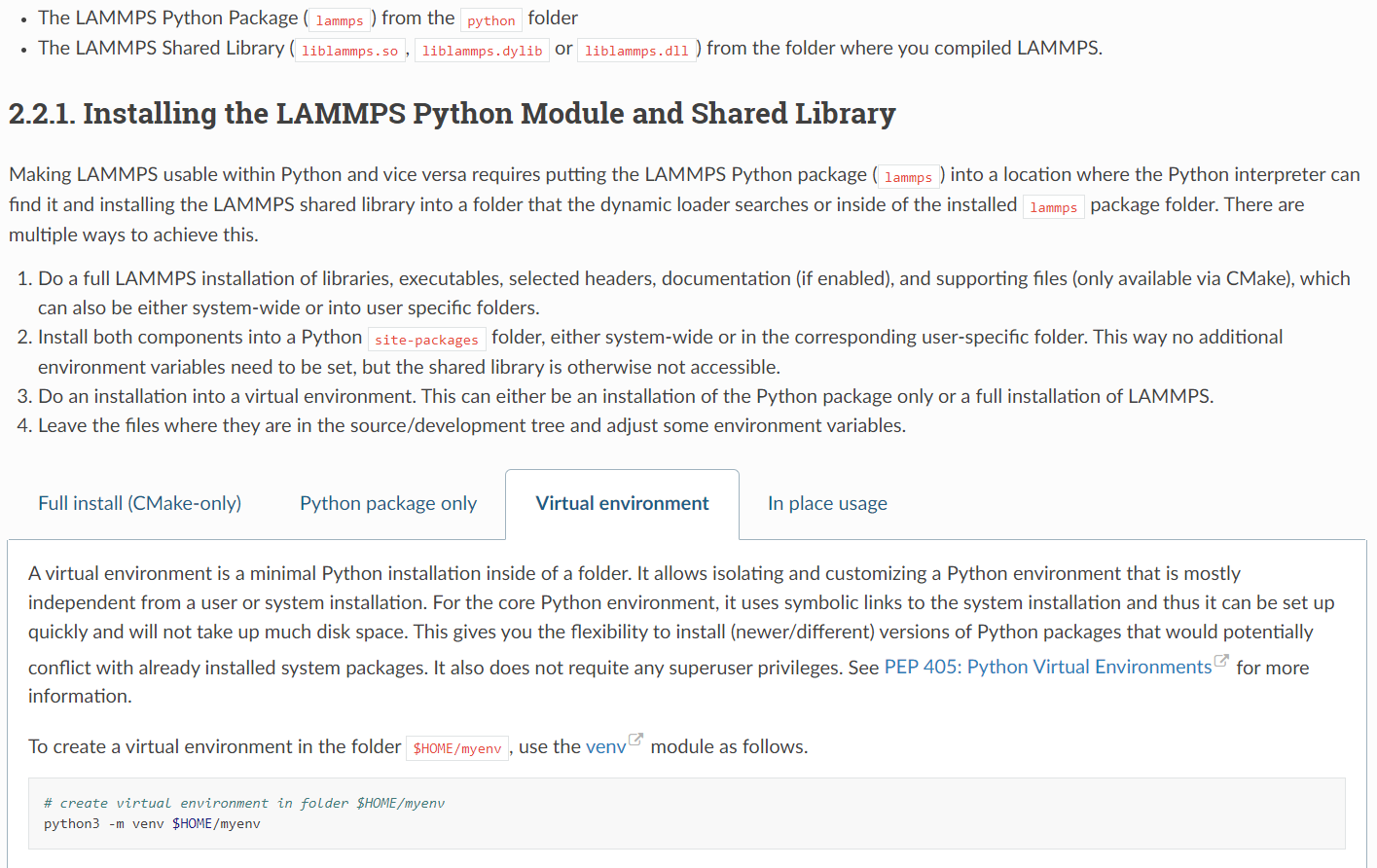This screenshot has width=1377, height=868.
Task: Click the inline $HOME/myenv code literal
Action: pos(456,748)
